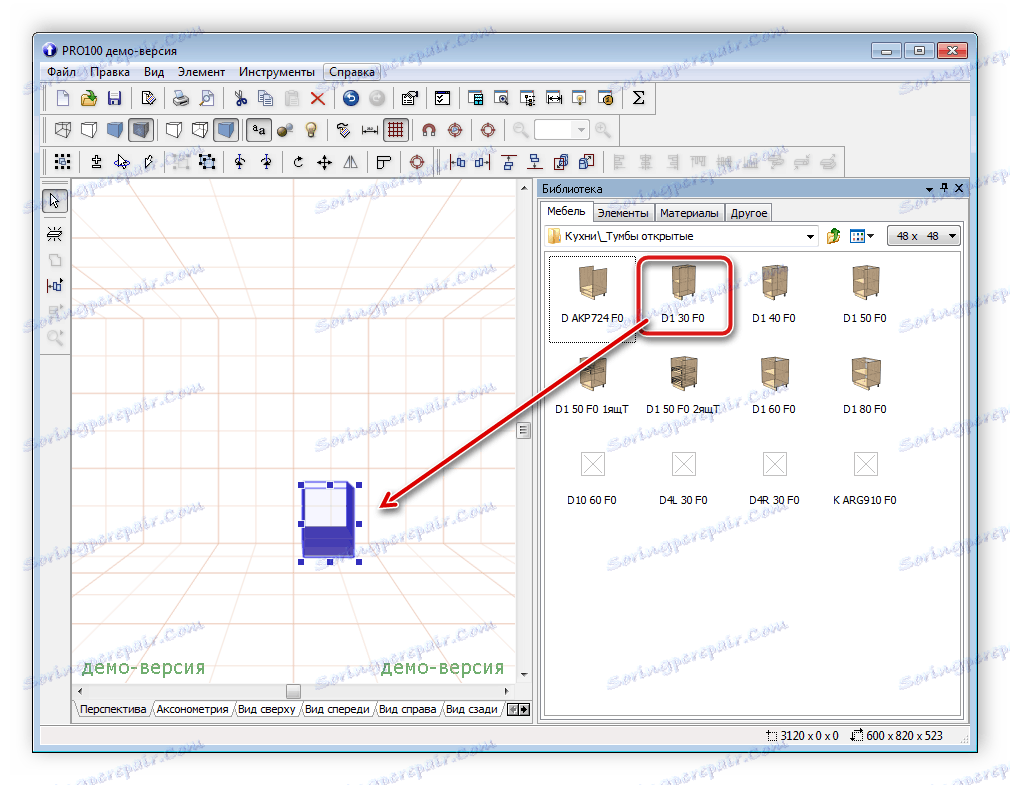Toggle the textures display mode
This screenshot has width=1010, height=785.
click(140, 130)
